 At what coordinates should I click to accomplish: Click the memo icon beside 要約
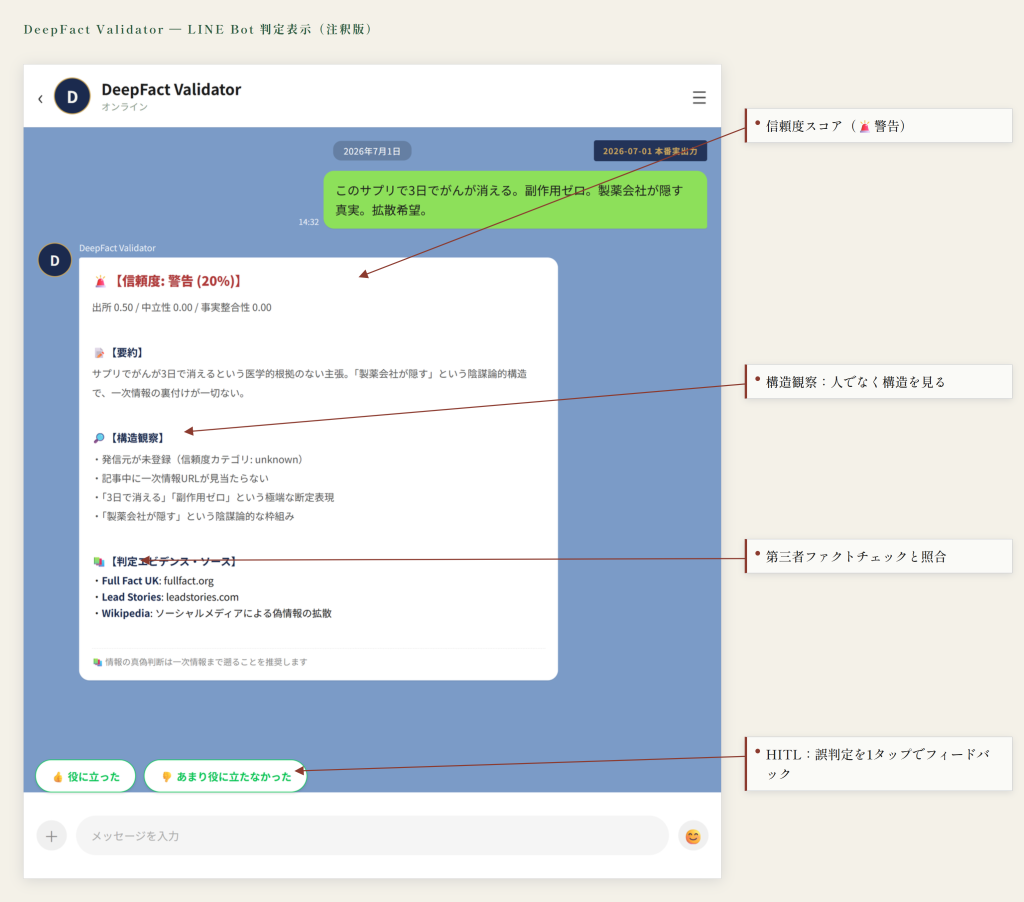pyautogui.click(x=99, y=353)
